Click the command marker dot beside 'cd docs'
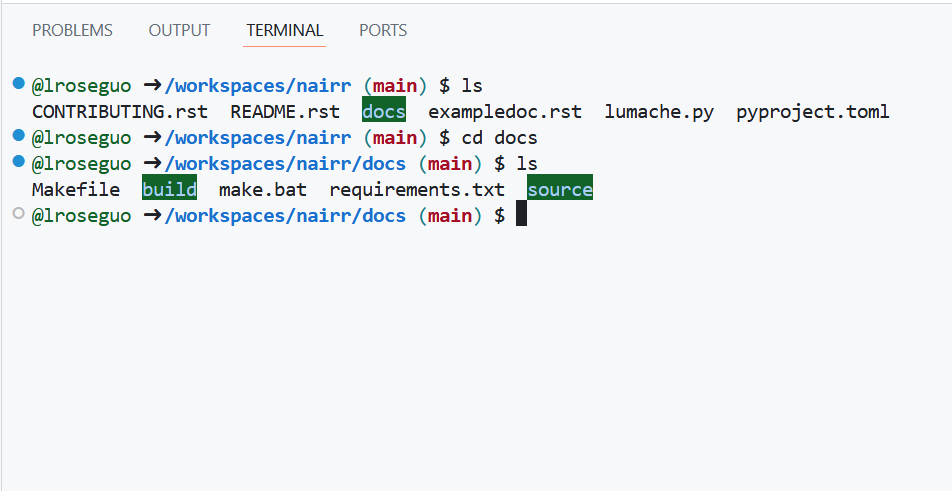This screenshot has height=491, width=952. click(x=18, y=135)
